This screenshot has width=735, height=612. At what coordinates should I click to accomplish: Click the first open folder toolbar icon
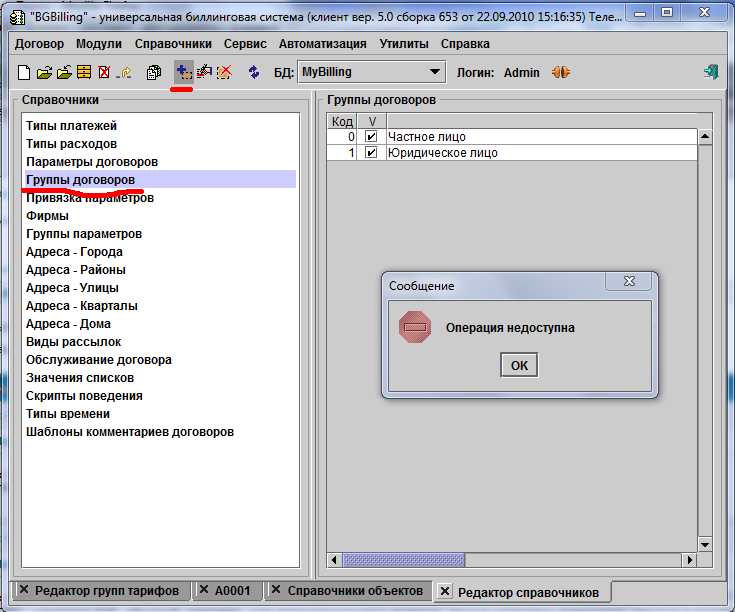[44, 72]
